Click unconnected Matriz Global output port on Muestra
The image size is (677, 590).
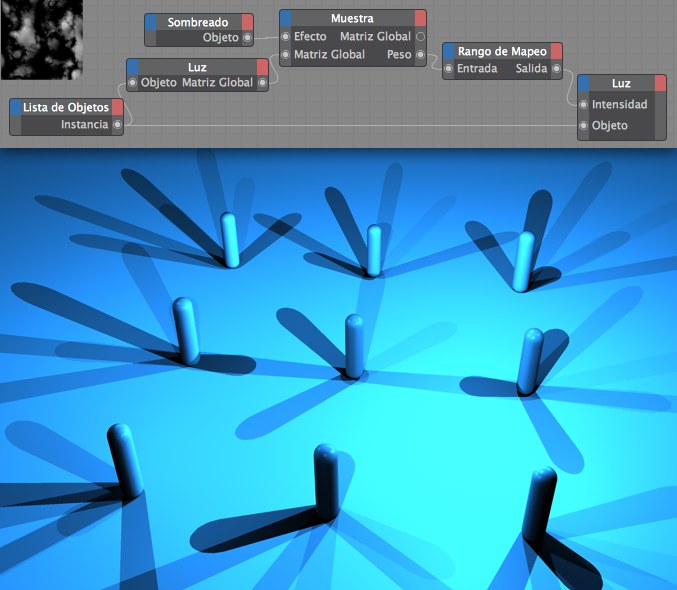tap(421, 37)
